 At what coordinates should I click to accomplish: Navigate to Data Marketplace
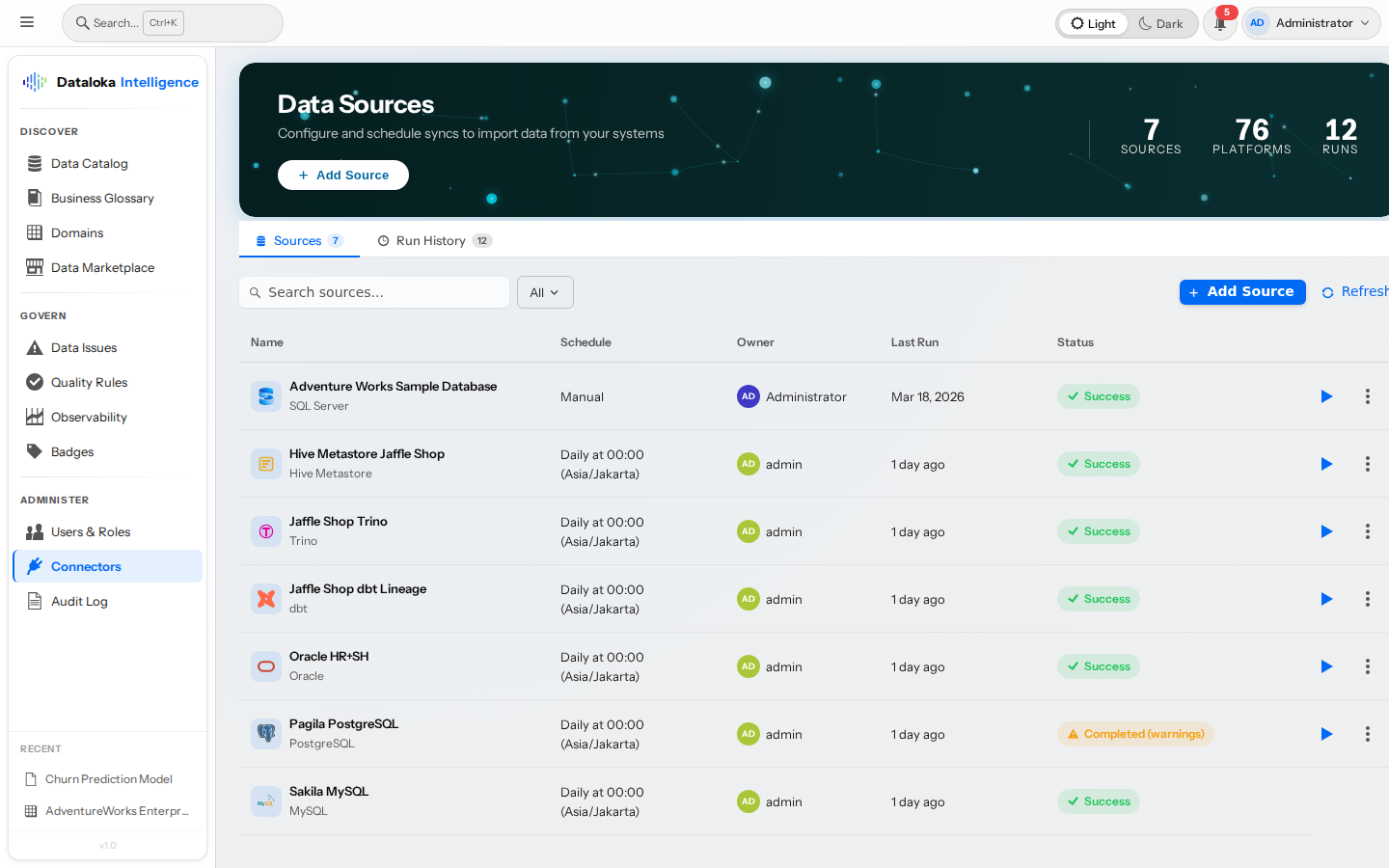(103, 267)
